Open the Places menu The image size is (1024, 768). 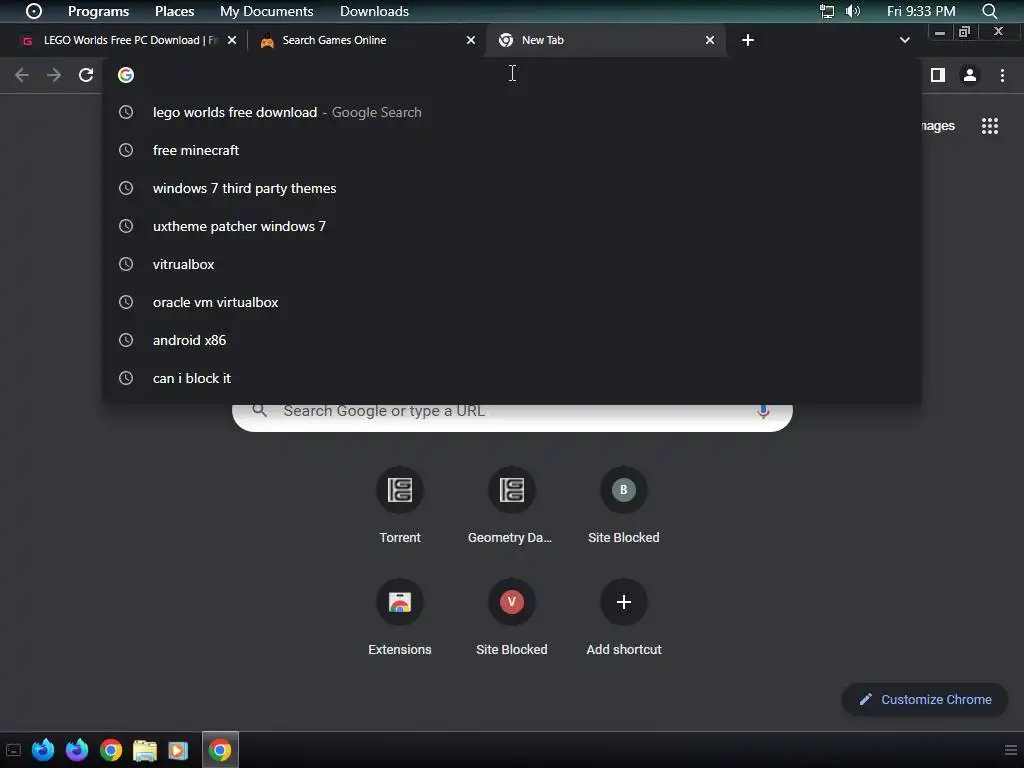(x=174, y=11)
